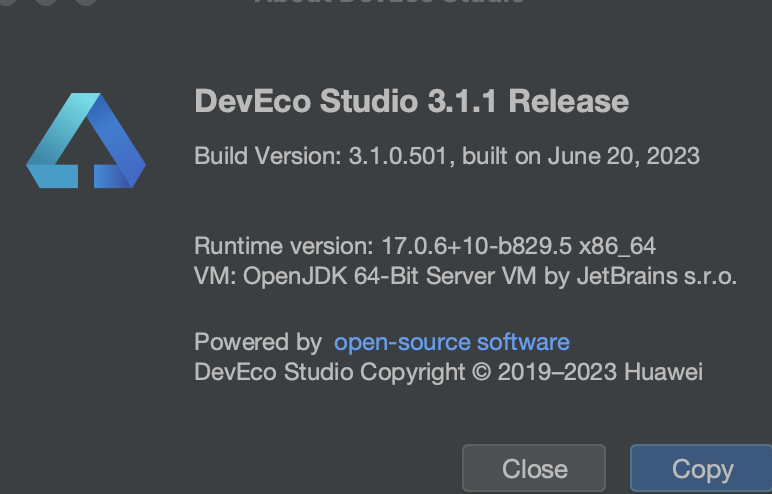
Task: Click the DevEco Studio triangle logo
Action: tap(86, 140)
